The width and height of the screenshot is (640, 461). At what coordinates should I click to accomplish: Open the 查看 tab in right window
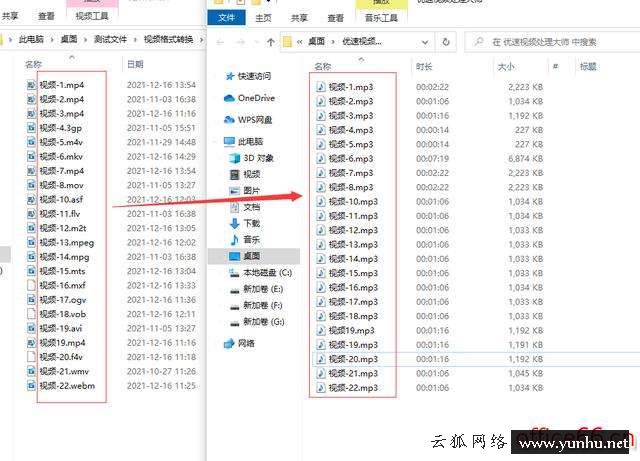[336, 18]
